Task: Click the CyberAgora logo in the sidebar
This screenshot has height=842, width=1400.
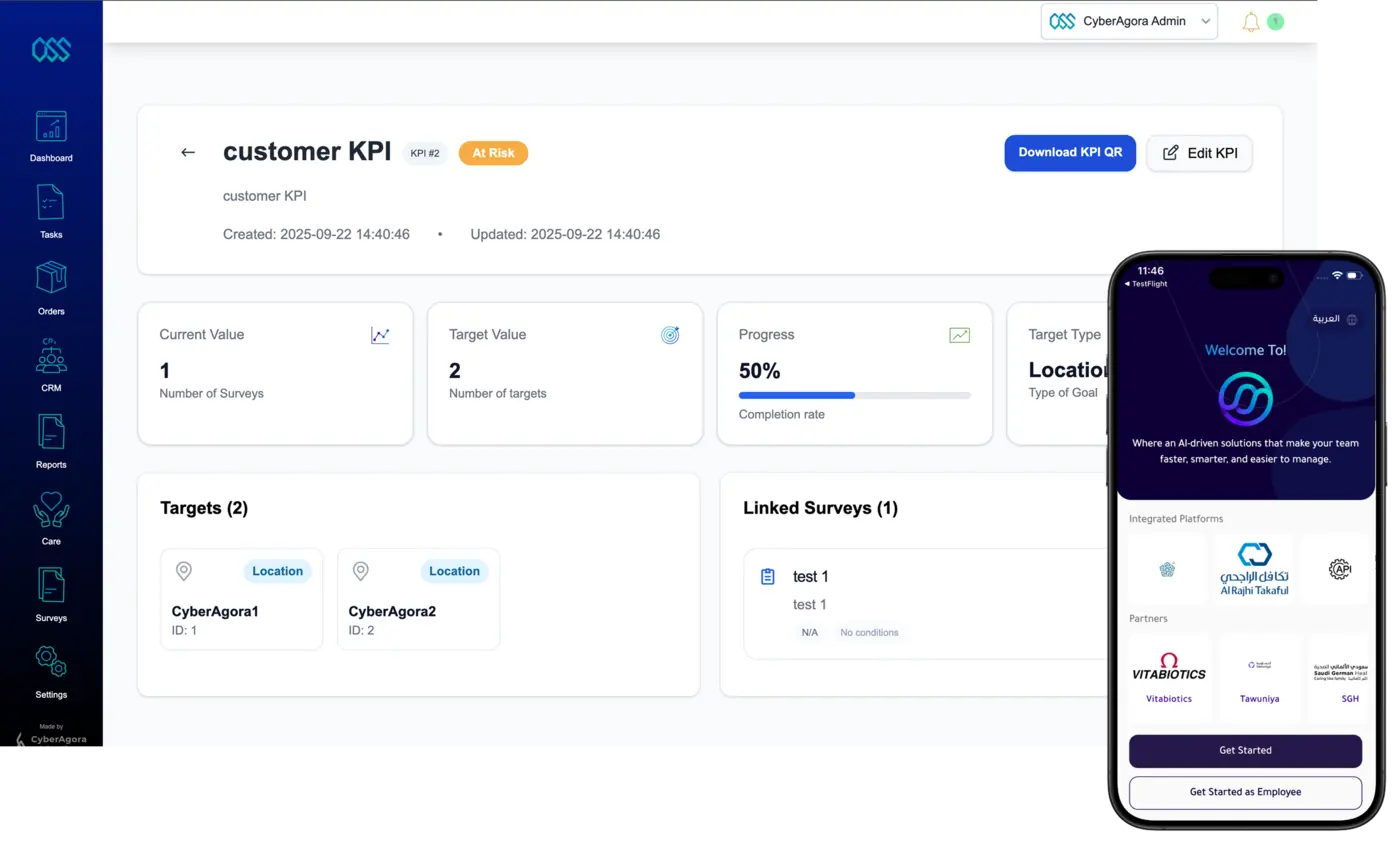Action: [50, 49]
